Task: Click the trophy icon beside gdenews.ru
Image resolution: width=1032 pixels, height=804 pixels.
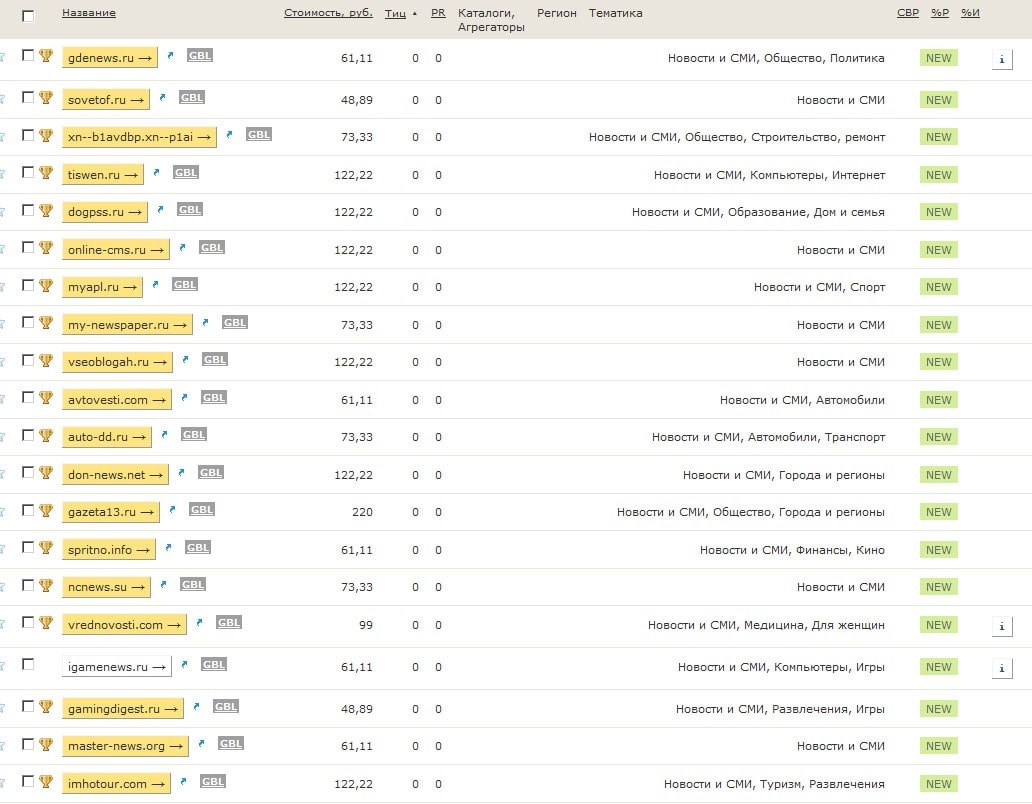Action: click(45, 56)
